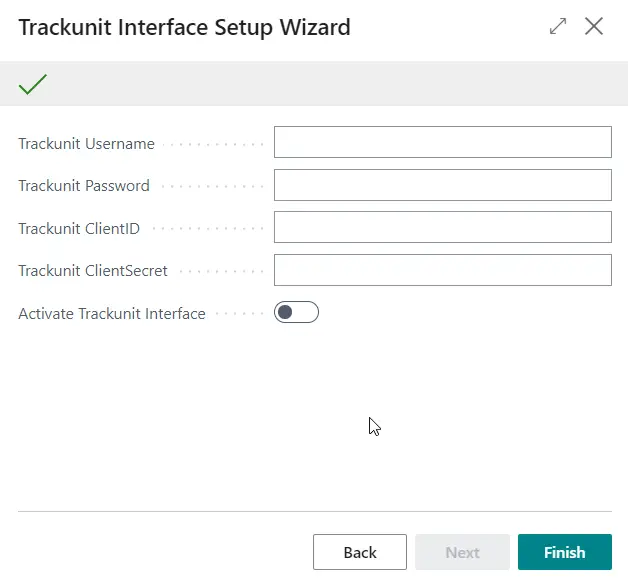This screenshot has height=584, width=628.
Task: Enable the Activate Trackunit Interface switch
Action: 296,313
